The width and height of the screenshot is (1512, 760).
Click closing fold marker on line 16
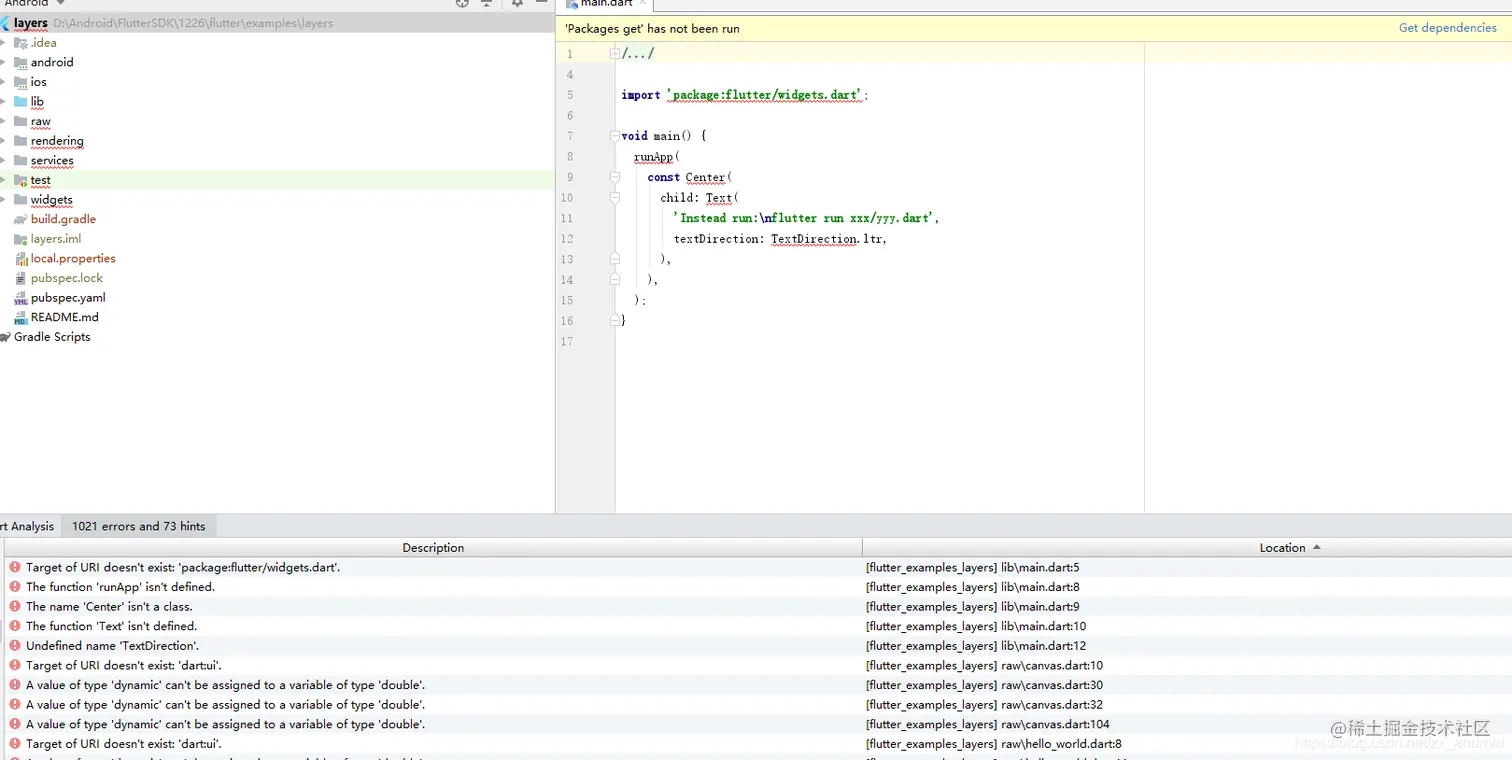pyautogui.click(x=614, y=321)
